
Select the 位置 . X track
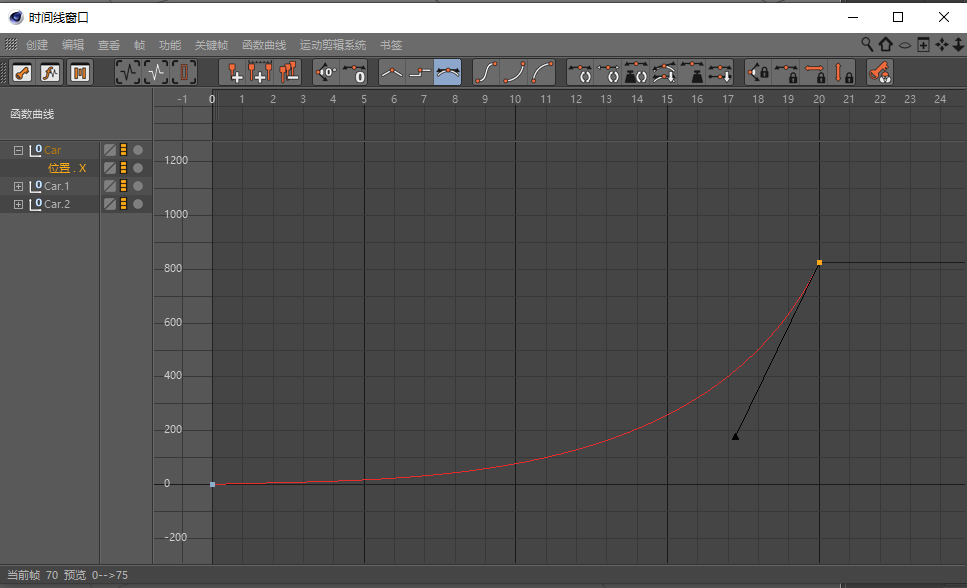point(67,168)
